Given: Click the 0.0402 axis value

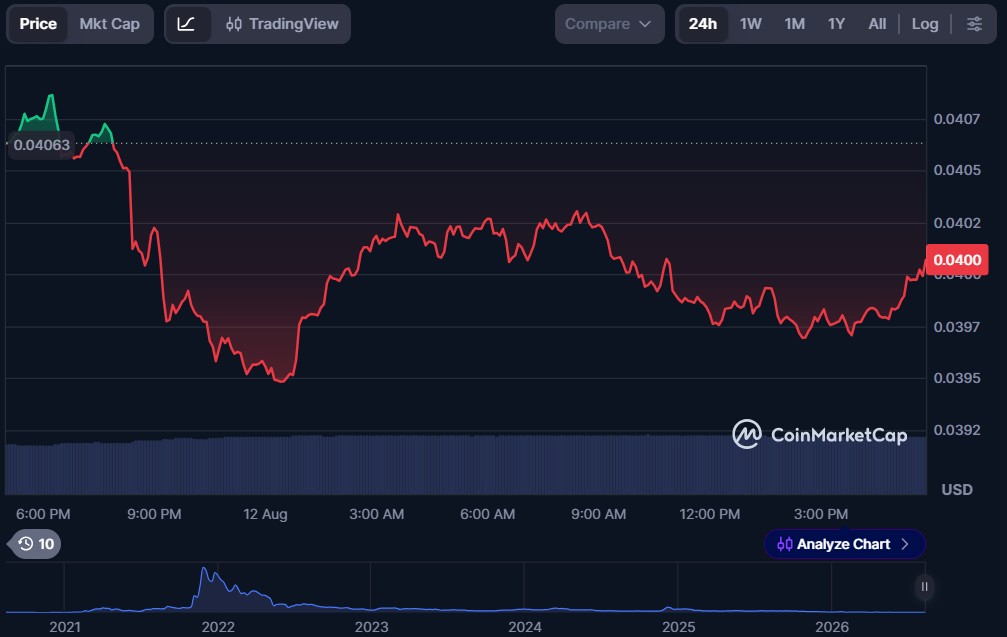Looking at the screenshot, I should click(957, 223).
